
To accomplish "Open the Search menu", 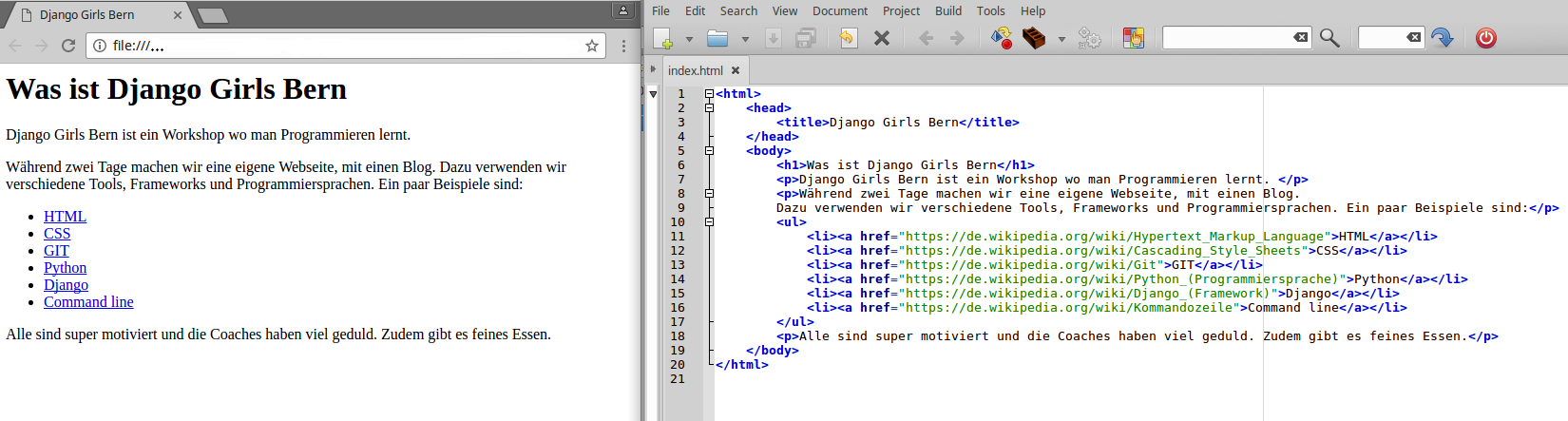I will pos(738,10).
